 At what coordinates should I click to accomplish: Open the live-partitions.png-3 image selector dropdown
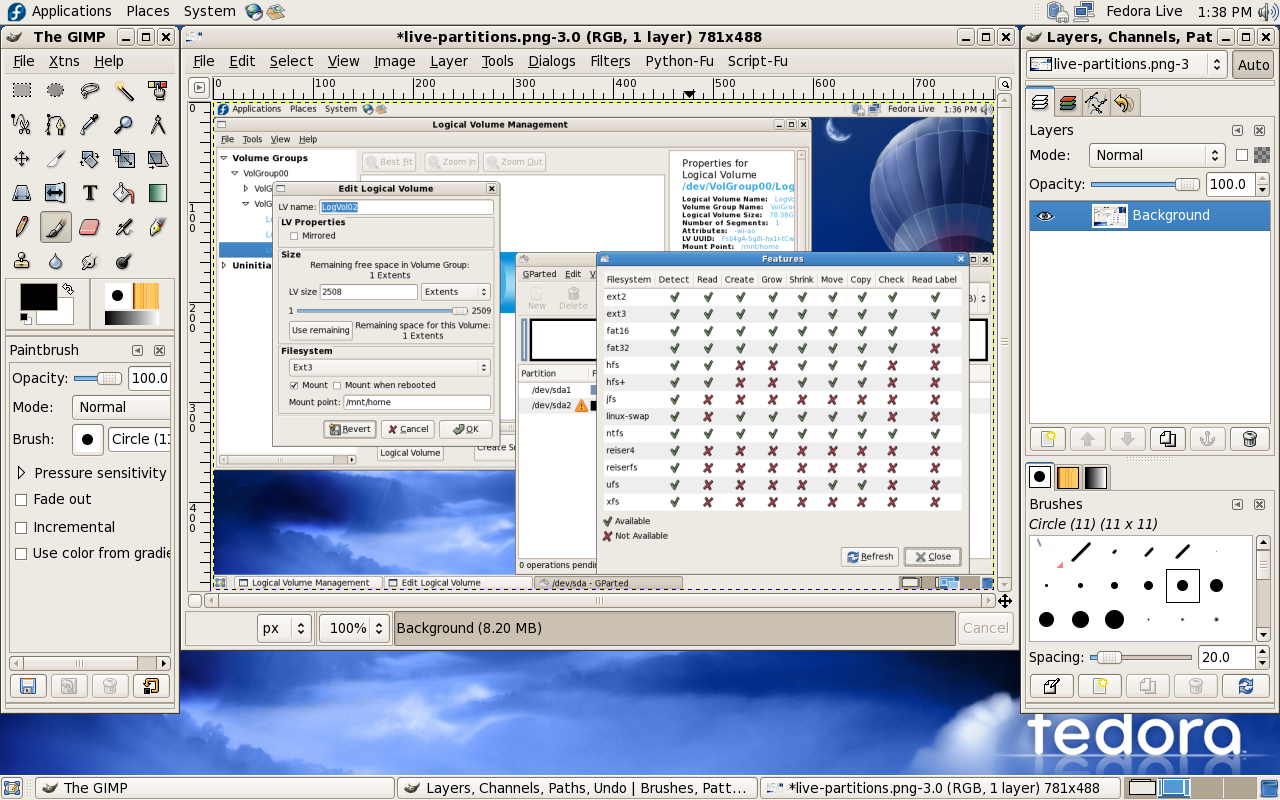tap(1127, 64)
